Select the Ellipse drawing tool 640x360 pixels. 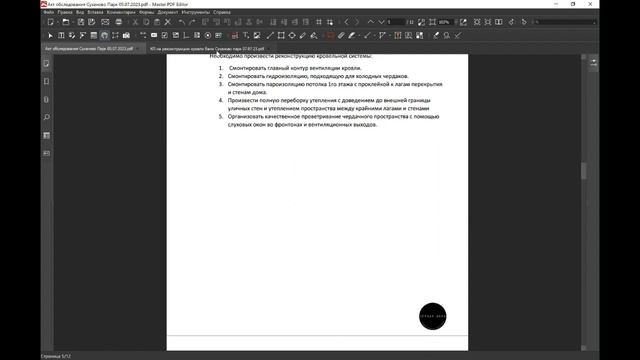[292, 36]
